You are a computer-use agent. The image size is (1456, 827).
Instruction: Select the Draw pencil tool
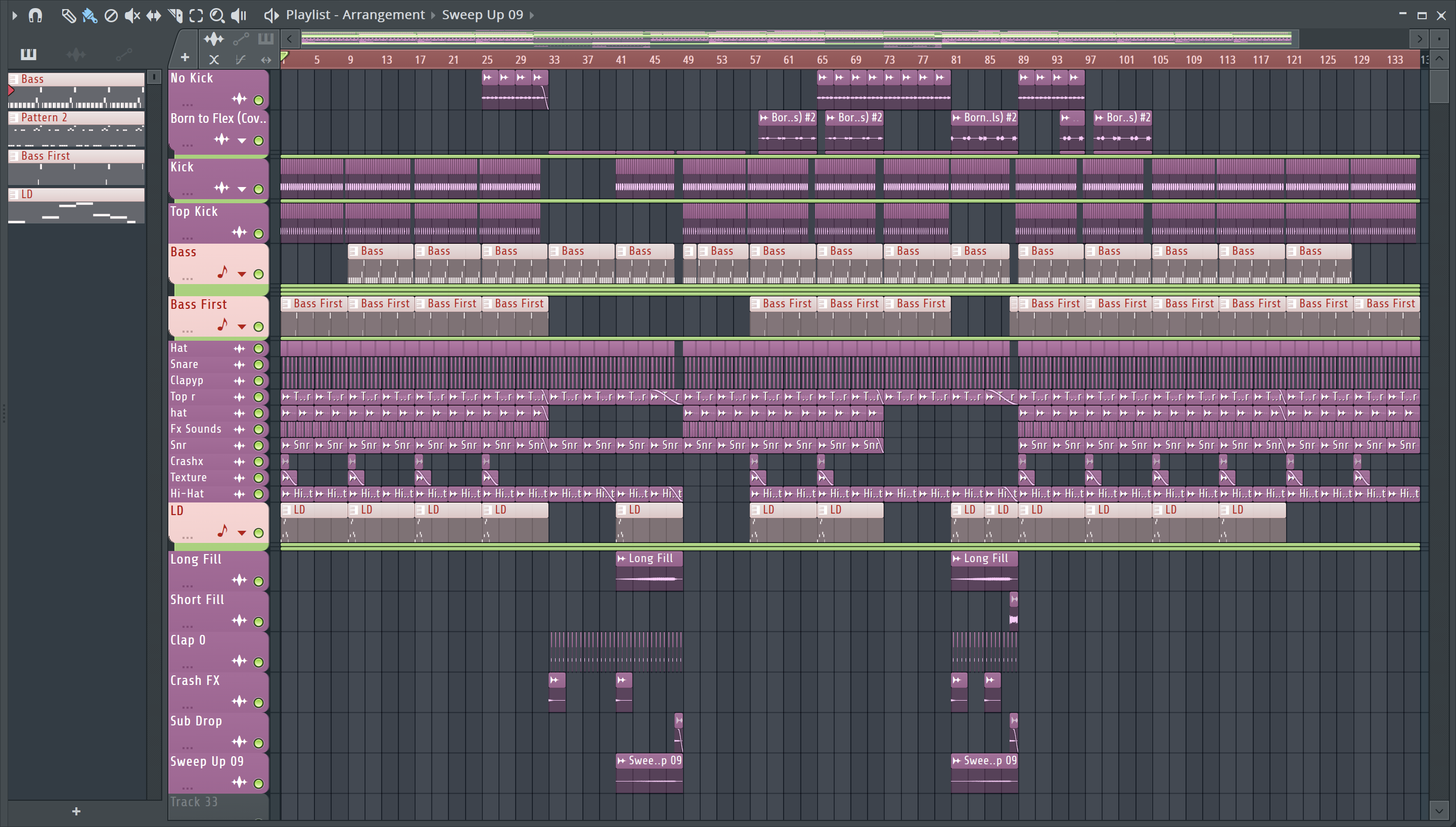coord(68,15)
